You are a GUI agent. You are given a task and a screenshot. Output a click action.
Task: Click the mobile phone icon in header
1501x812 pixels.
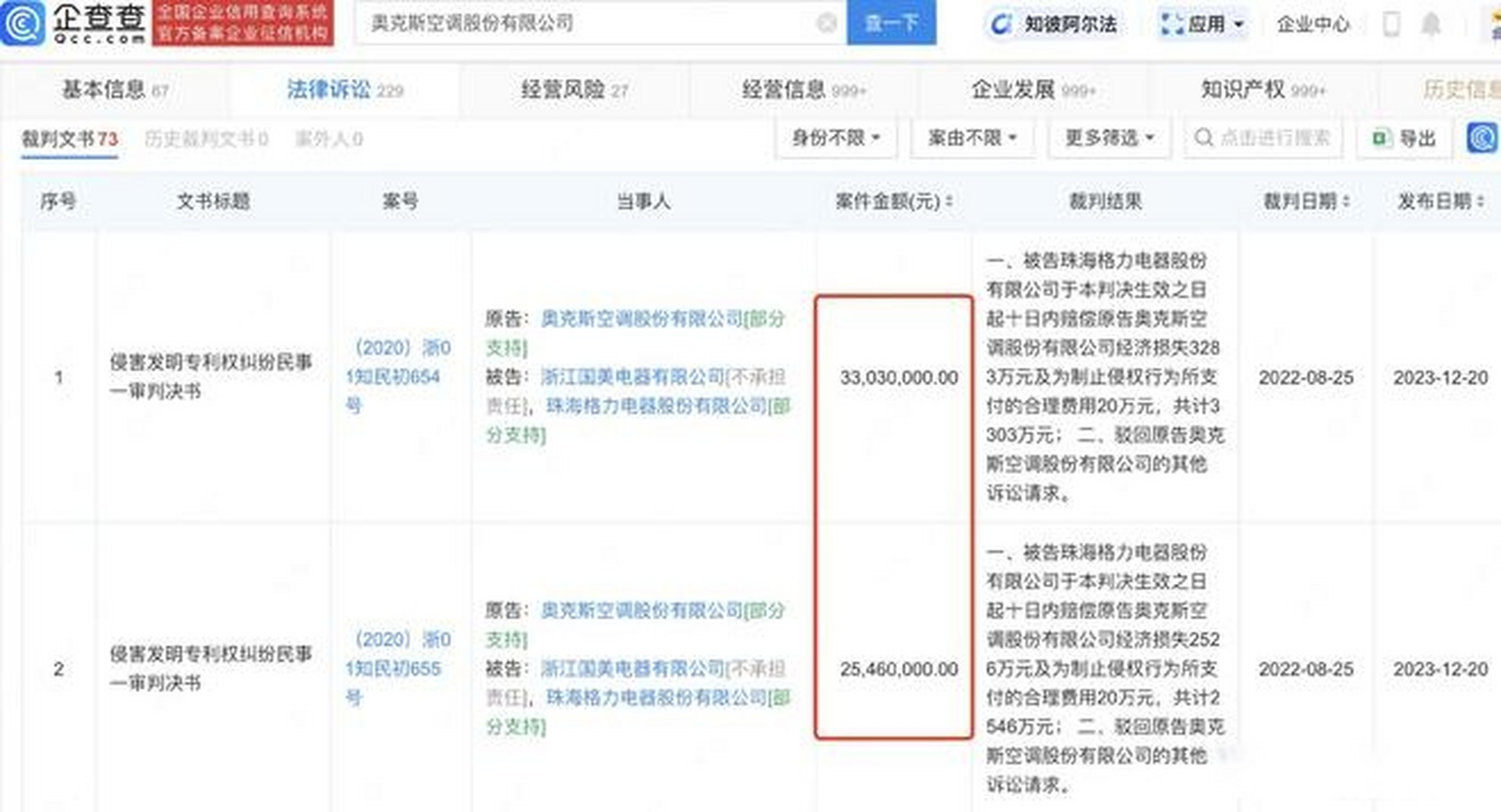pyautogui.click(x=1391, y=25)
